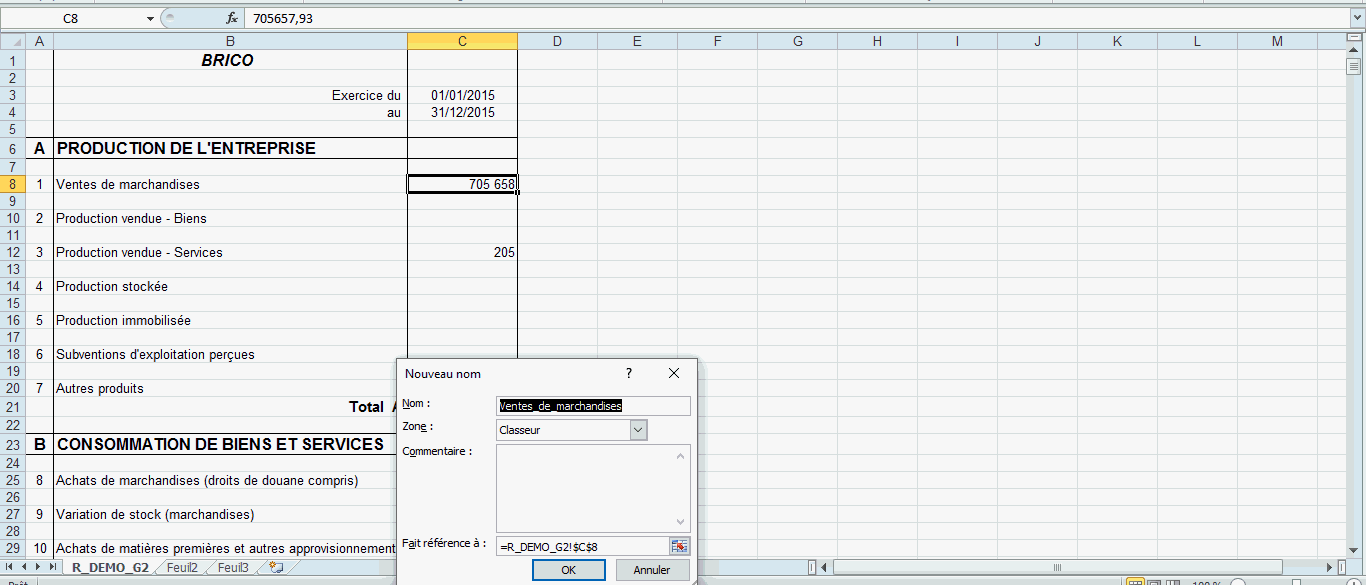The height and width of the screenshot is (585, 1366).
Task: Click the dialog help question mark
Action: (629, 373)
